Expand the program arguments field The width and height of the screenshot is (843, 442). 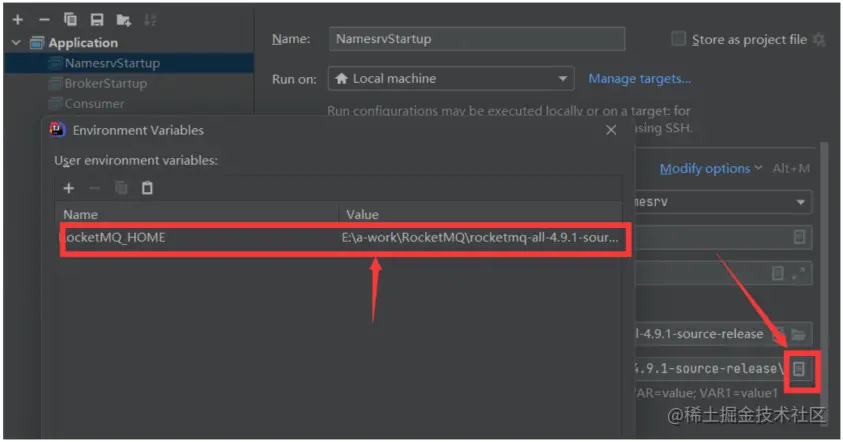pyautogui.click(x=798, y=273)
